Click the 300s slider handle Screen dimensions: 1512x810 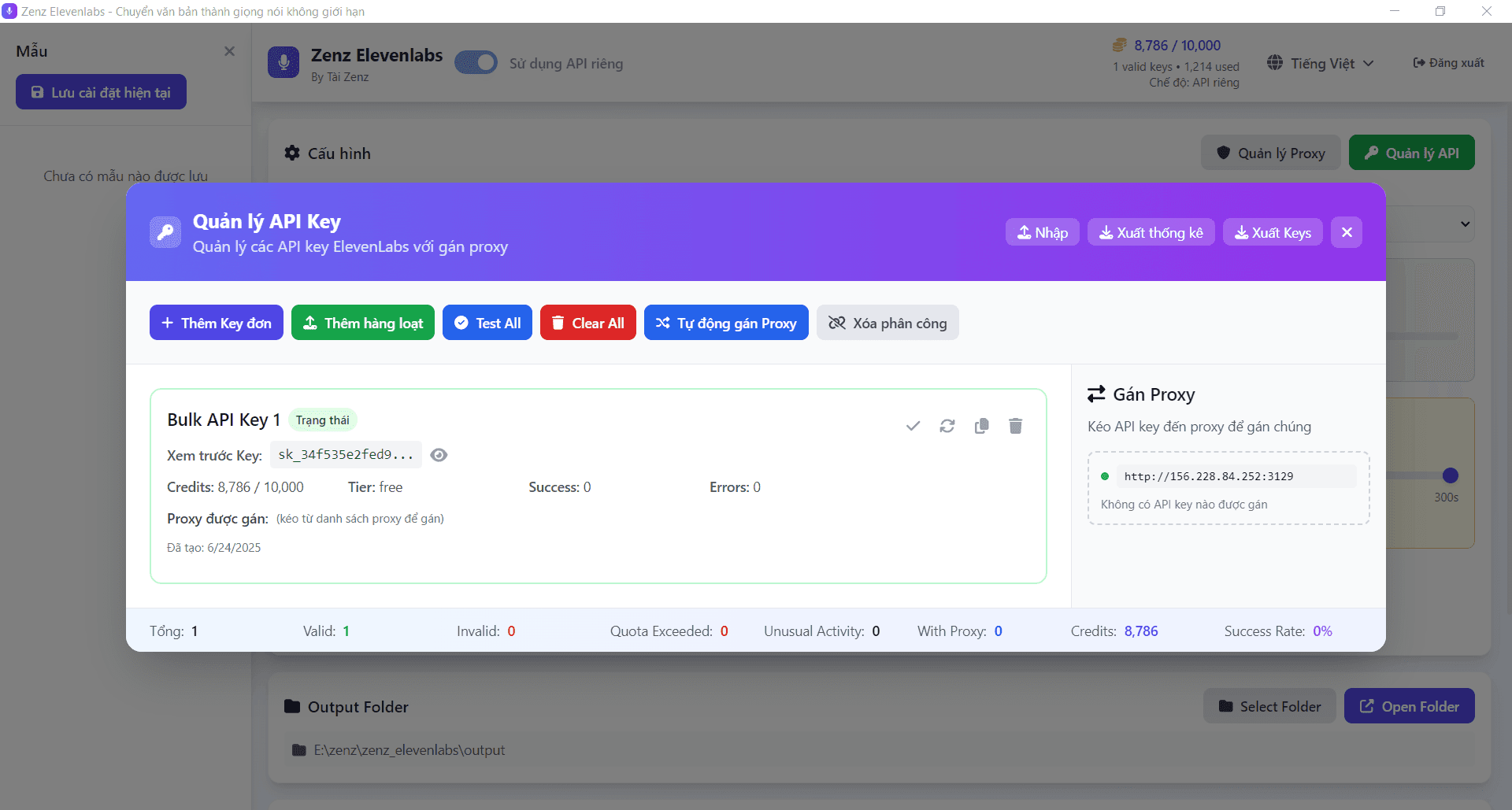[1451, 475]
